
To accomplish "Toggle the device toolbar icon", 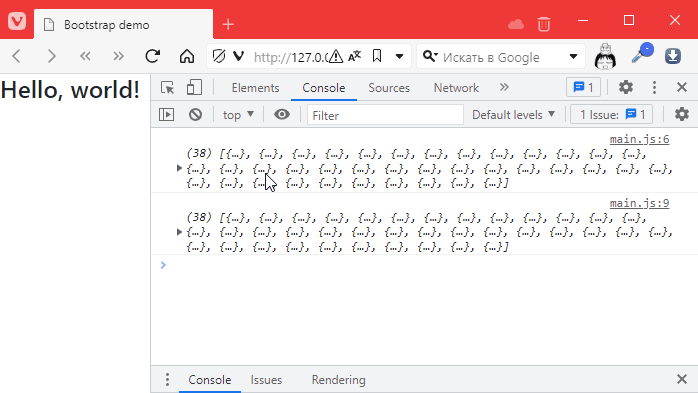I will 194,88.
